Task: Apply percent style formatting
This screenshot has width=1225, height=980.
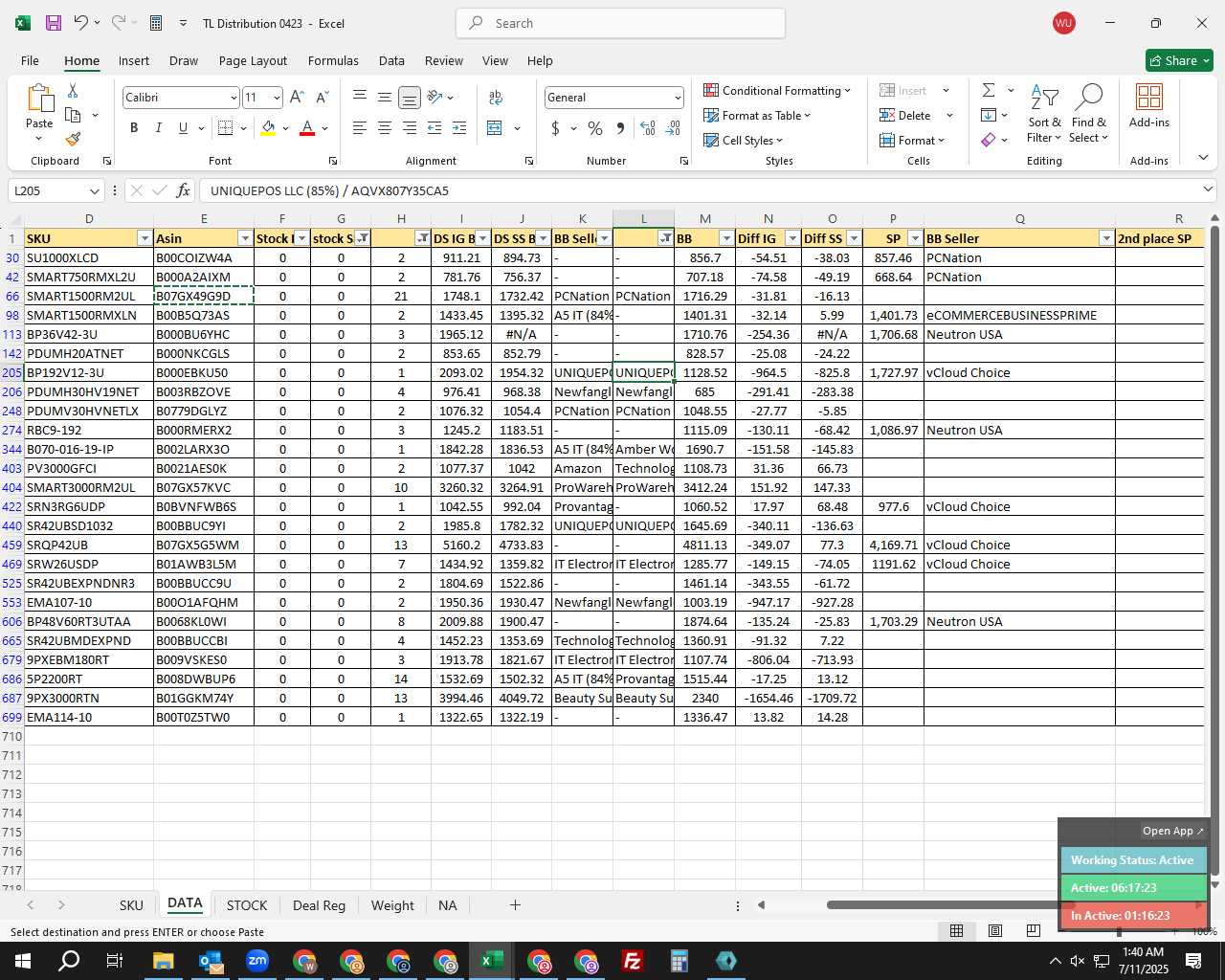Action: click(595, 128)
